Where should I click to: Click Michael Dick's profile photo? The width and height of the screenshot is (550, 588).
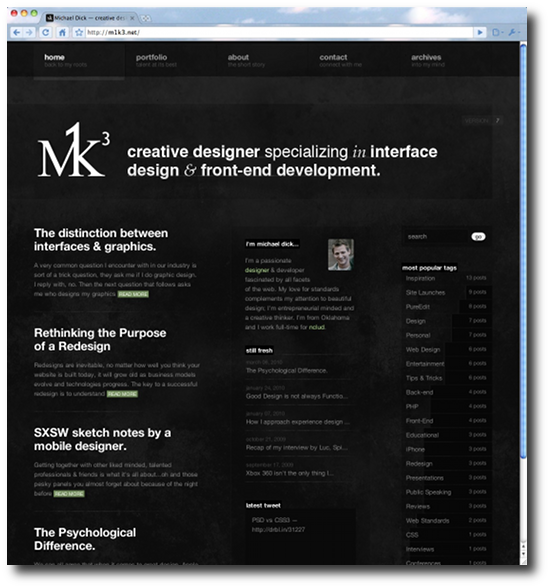tap(341, 255)
